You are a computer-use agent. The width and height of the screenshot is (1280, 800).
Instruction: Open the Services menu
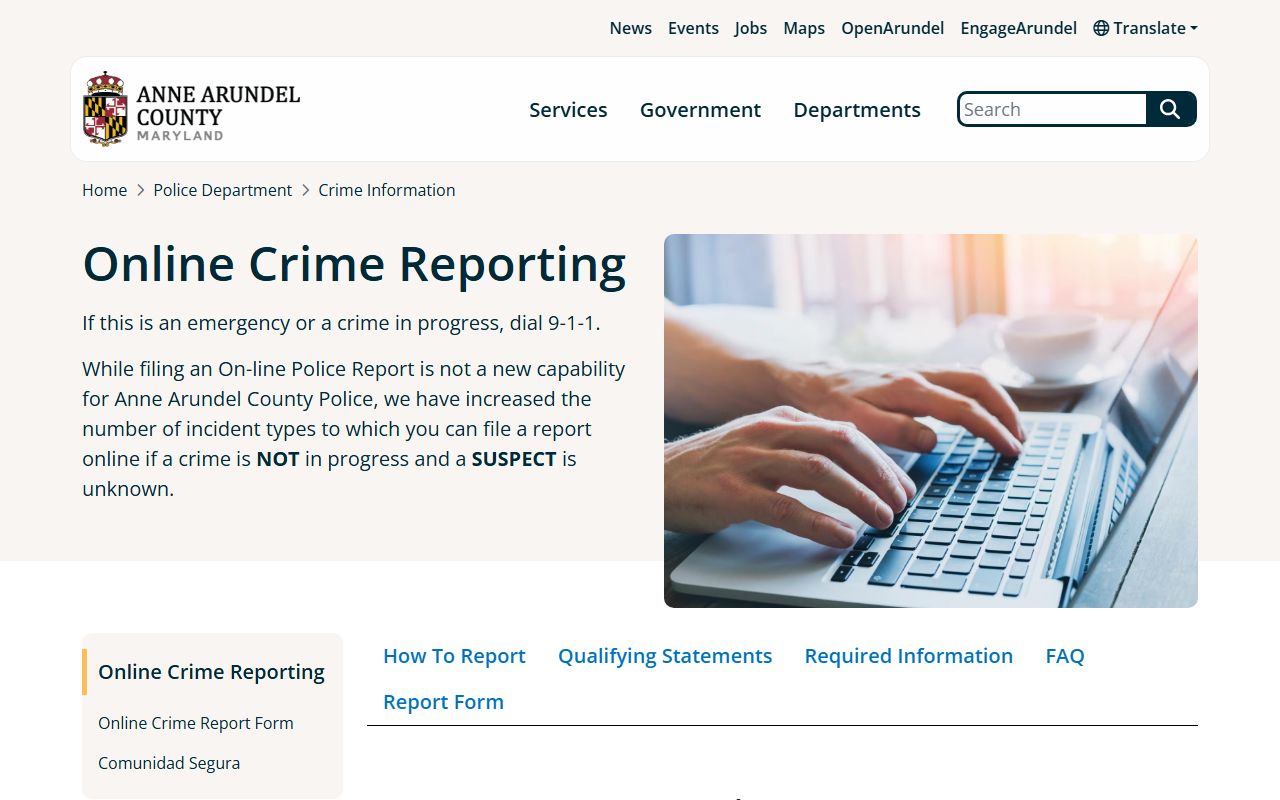click(x=568, y=110)
